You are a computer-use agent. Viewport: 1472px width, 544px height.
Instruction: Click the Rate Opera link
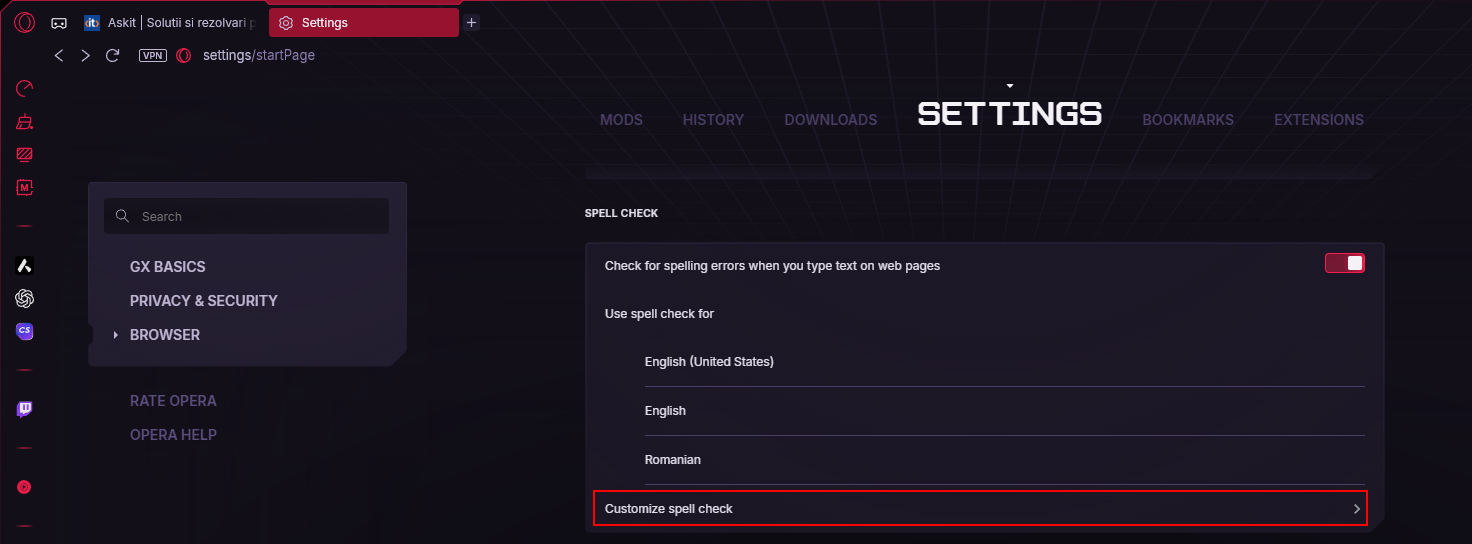pyautogui.click(x=173, y=401)
